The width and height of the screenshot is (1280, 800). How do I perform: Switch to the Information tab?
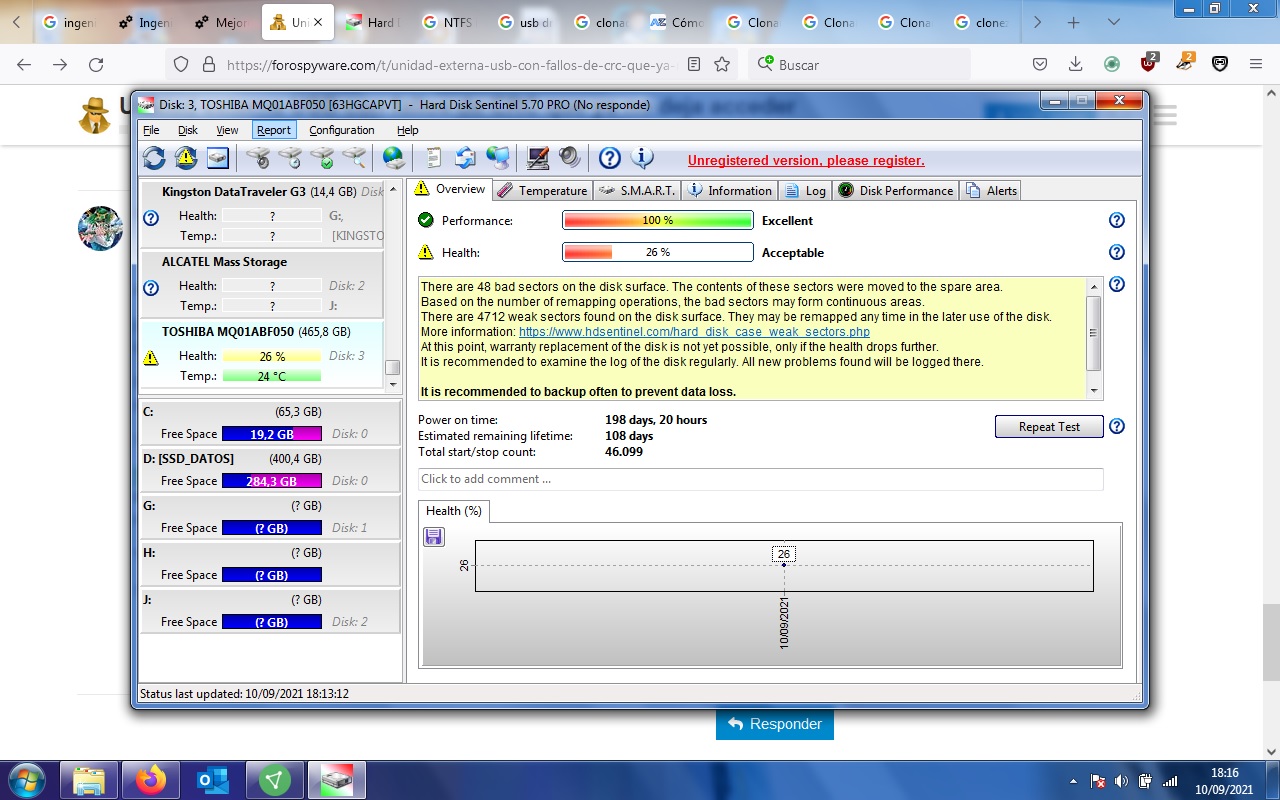(730, 190)
